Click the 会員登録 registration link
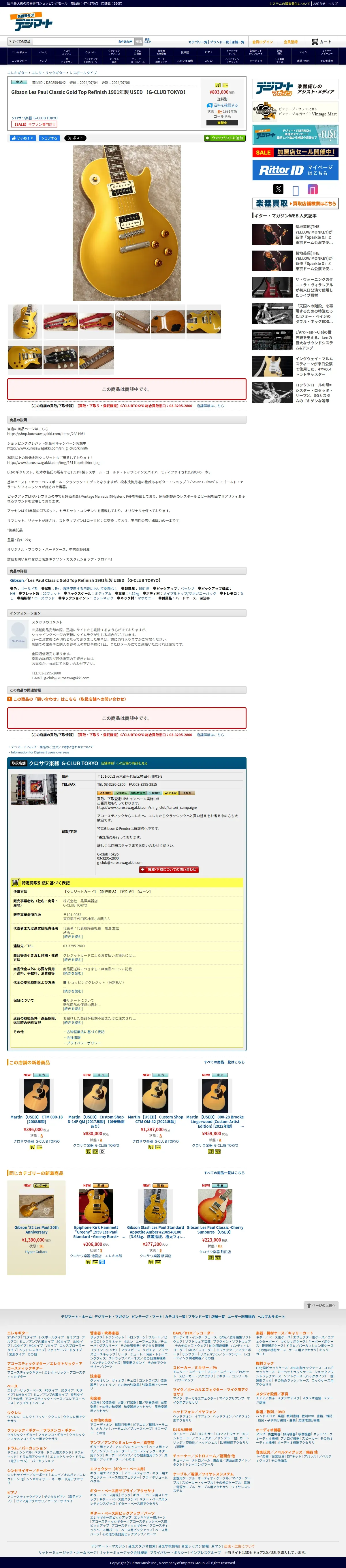This screenshot has height=1568, width=346. click(291, 42)
